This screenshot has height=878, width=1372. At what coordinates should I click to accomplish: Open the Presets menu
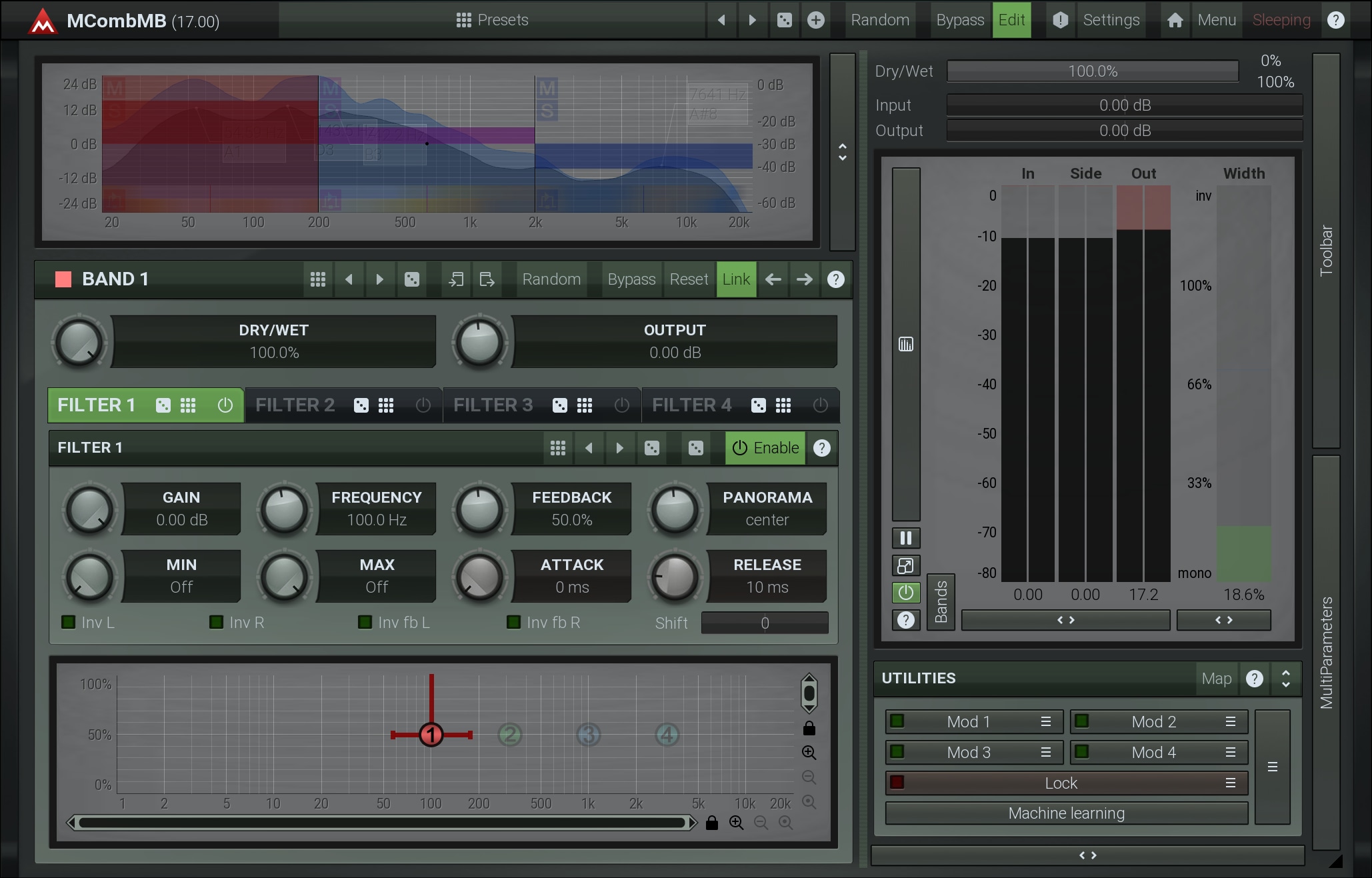[x=492, y=20]
